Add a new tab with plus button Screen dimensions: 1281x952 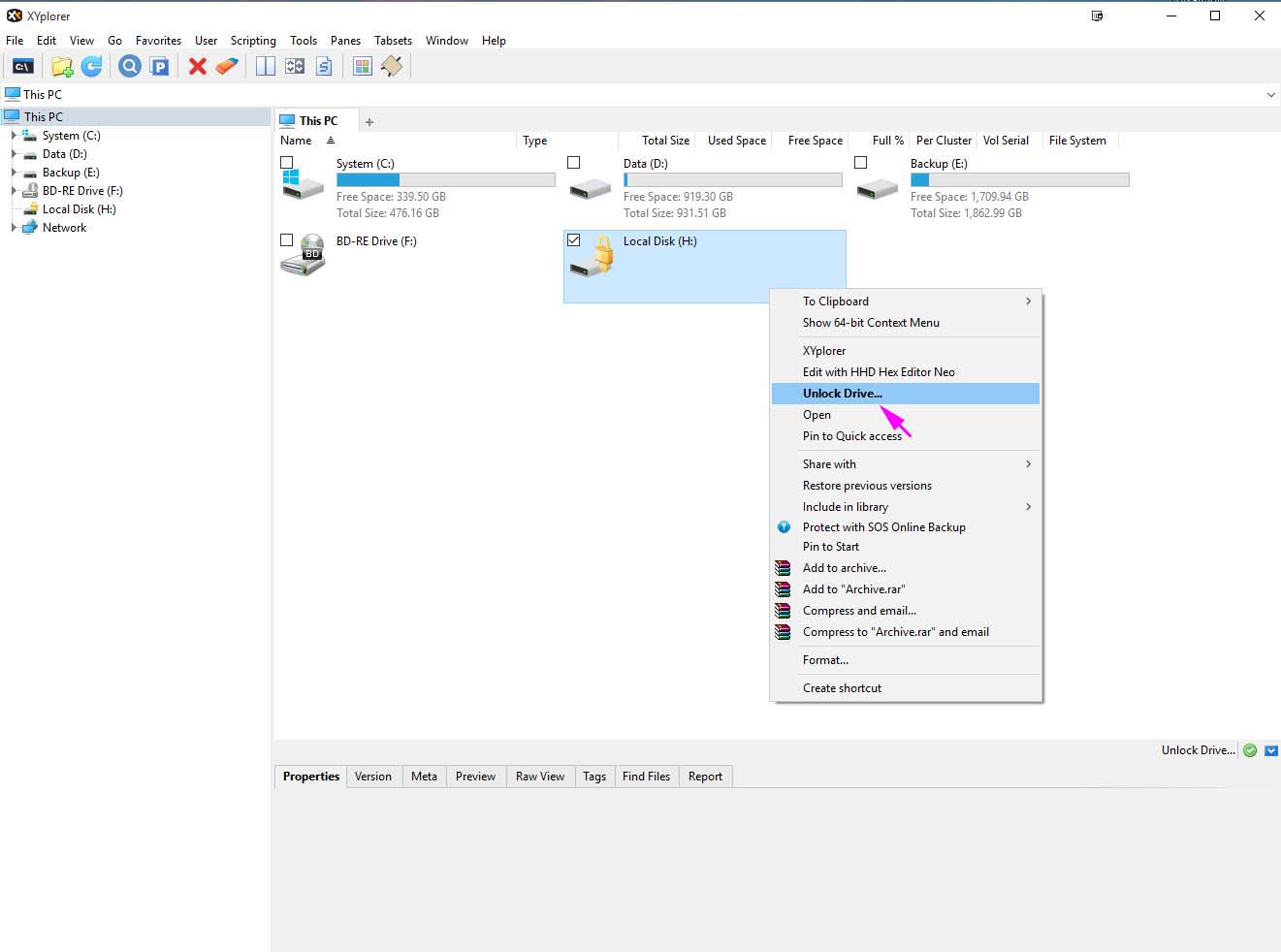pos(369,122)
